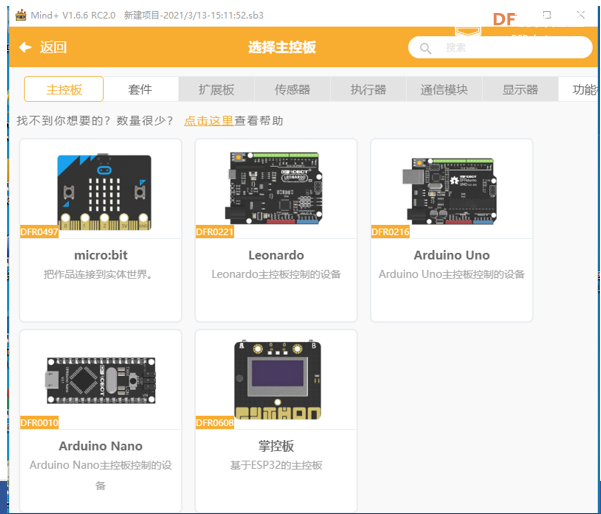Select the micro:bit board image

click(104, 192)
